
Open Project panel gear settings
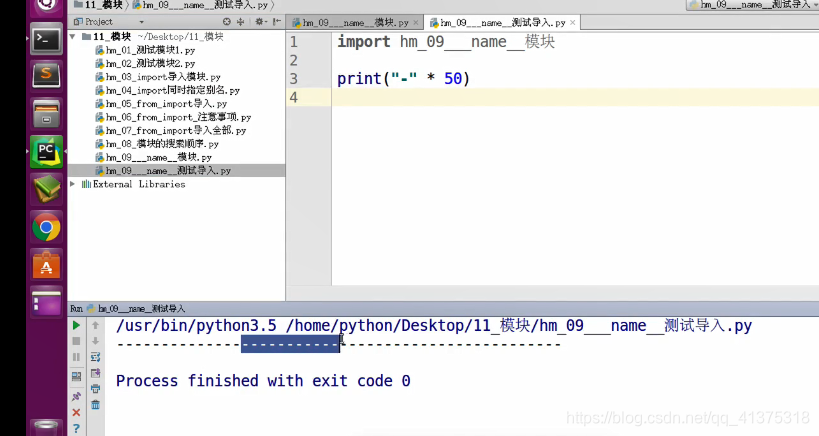[x=260, y=22]
